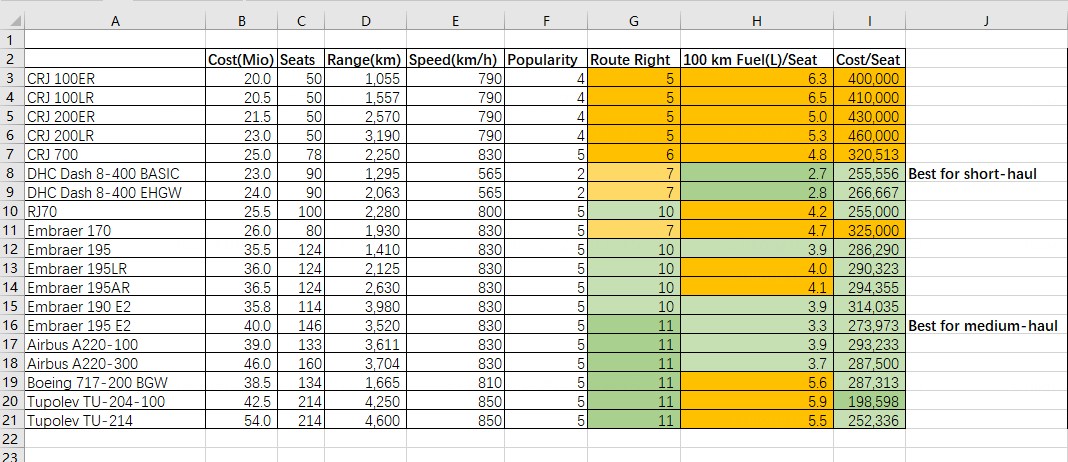This screenshot has width=1068, height=462.
Task: Select column J header
Action: [986, 21]
